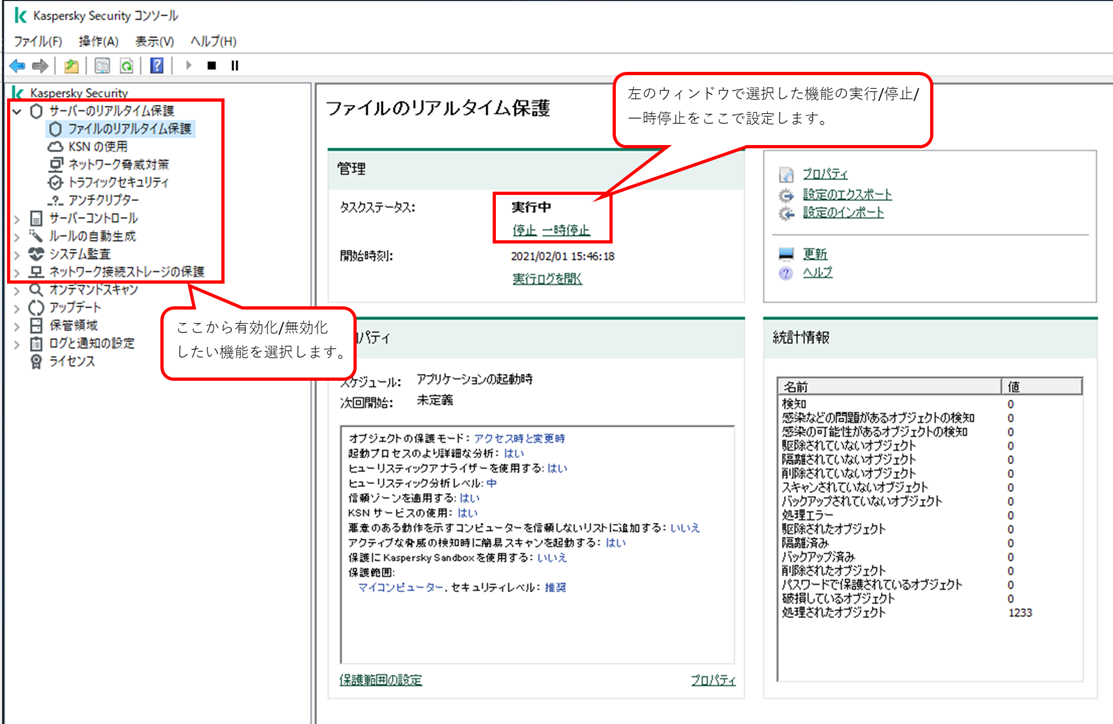The height and width of the screenshot is (724, 1113).
Task: Click the 停止 link under task status
Action: pyautogui.click(x=524, y=230)
